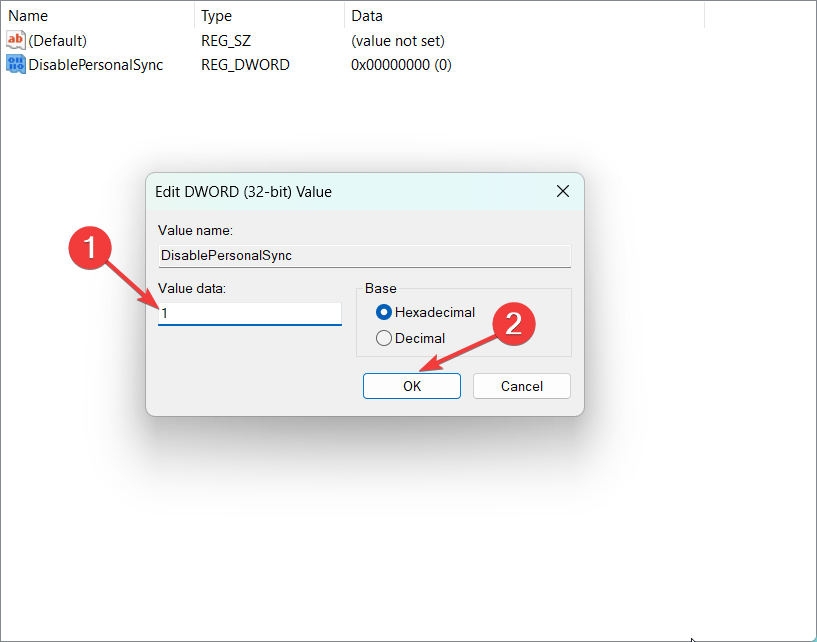Click the Edit DWORD (32-bit) Value title
Image resolution: width=817 pixels, height=642 pixels.
[243, 192]
